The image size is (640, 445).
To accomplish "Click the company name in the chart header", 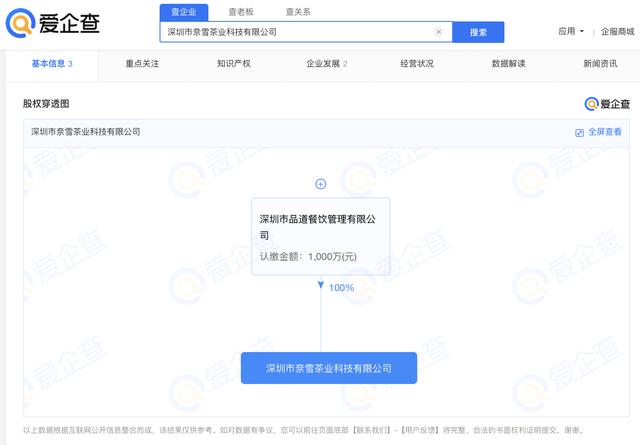I will pos(86,132).
